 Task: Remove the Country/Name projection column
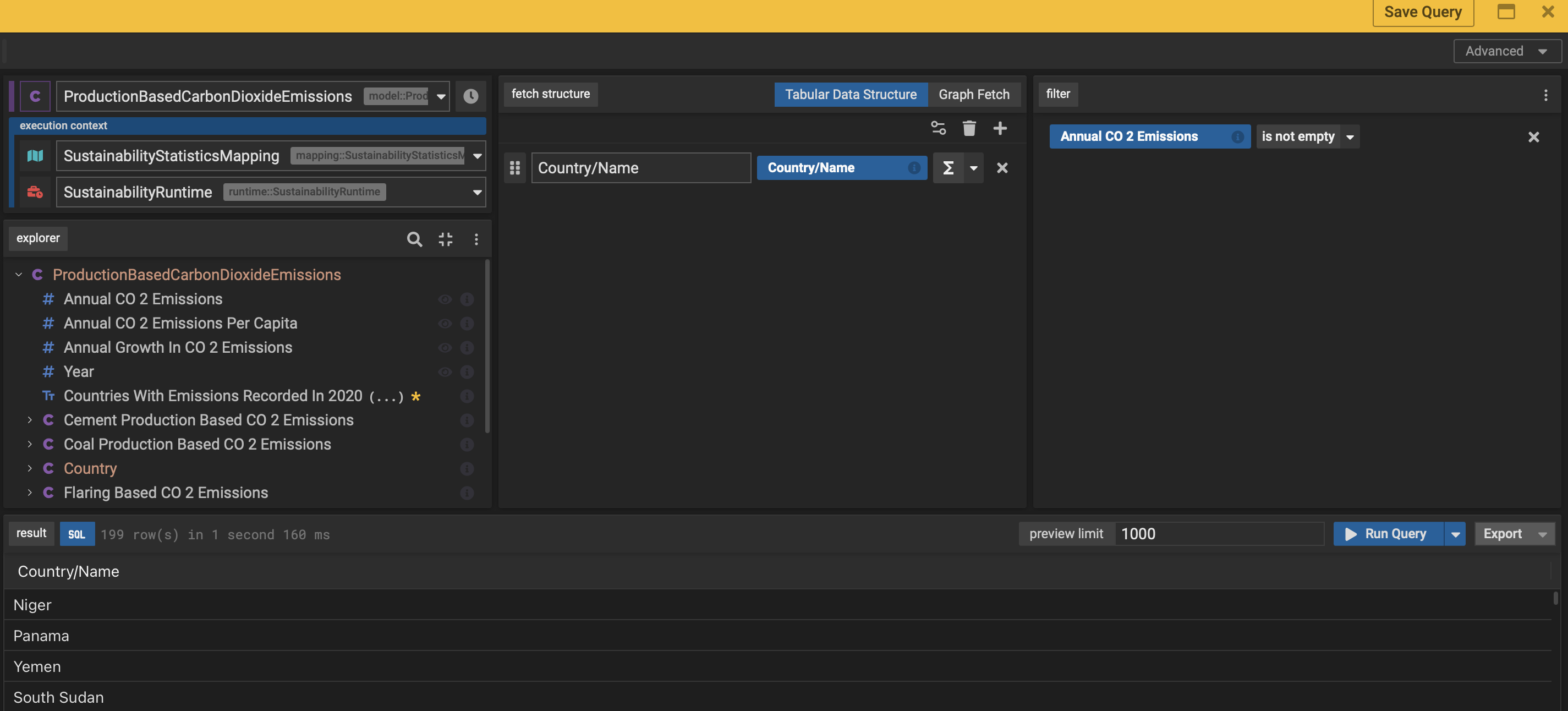[x=1002, y=168]
